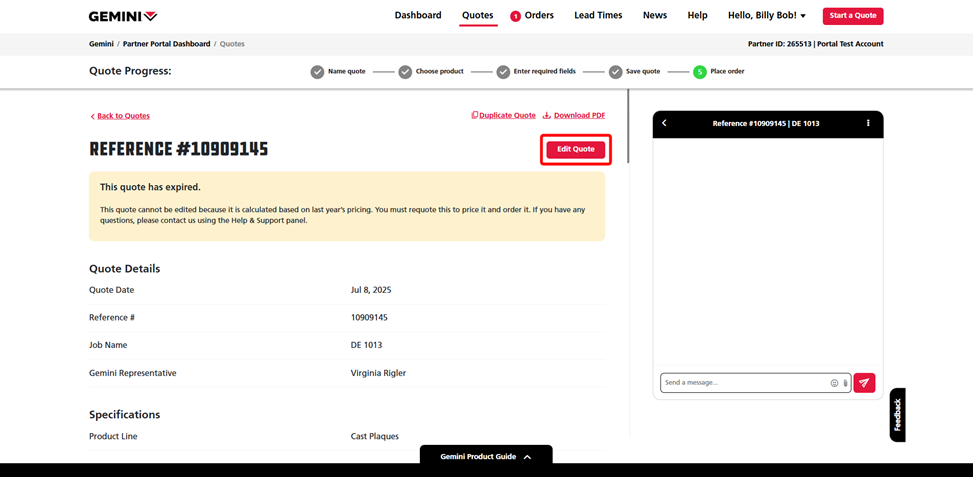Click the Start a Quote button
This screenshot has width=973, height=477.
point(853,16)
